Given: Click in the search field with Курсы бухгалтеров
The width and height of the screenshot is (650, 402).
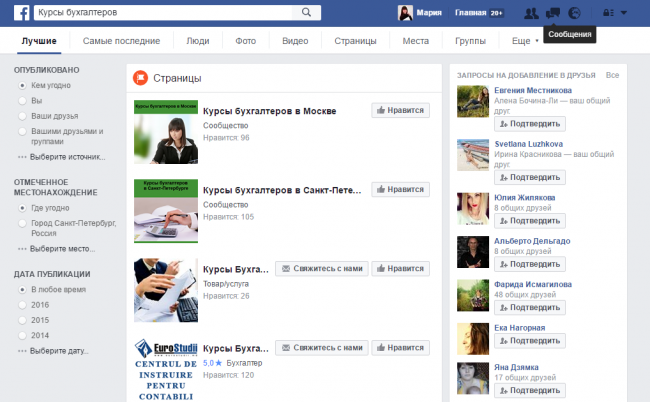Looking at the screenshot, I should [163, 12].
